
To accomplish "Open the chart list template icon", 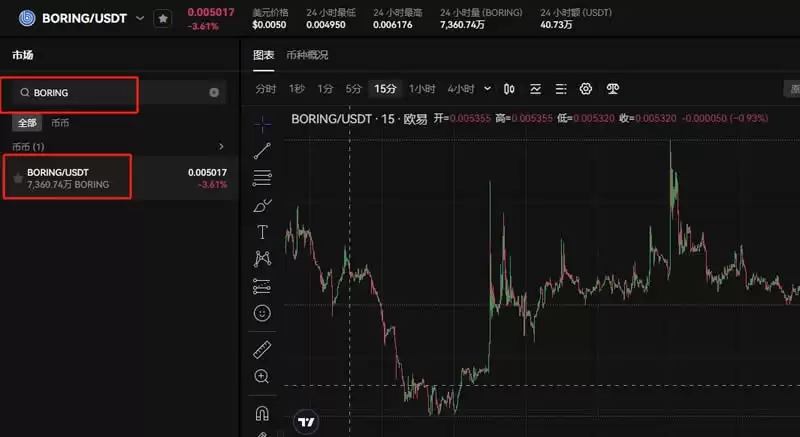I will 561,89.
